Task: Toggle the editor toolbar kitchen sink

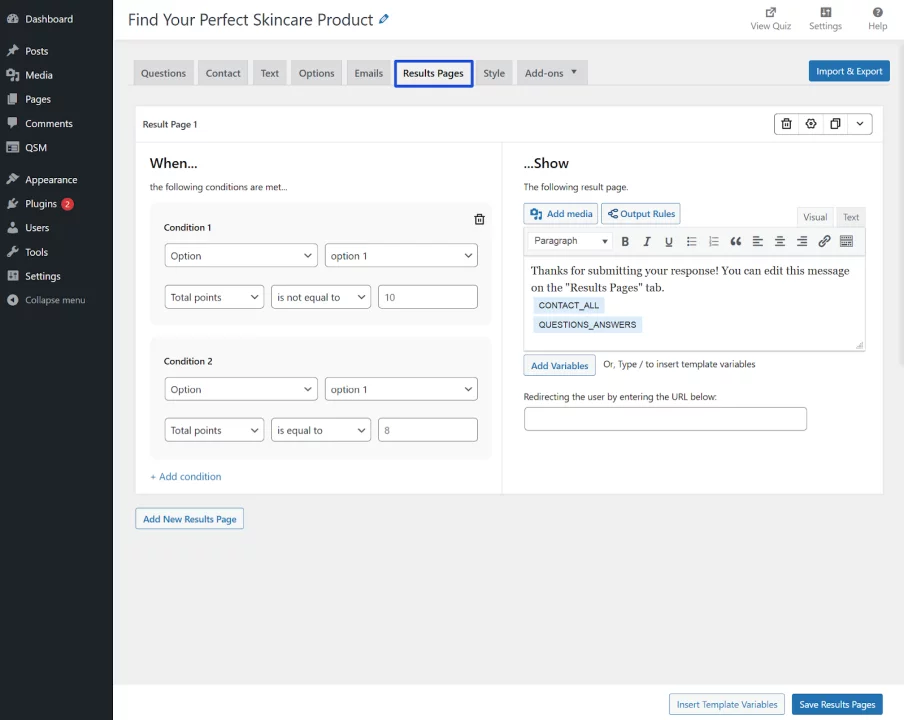Action: 846,242
